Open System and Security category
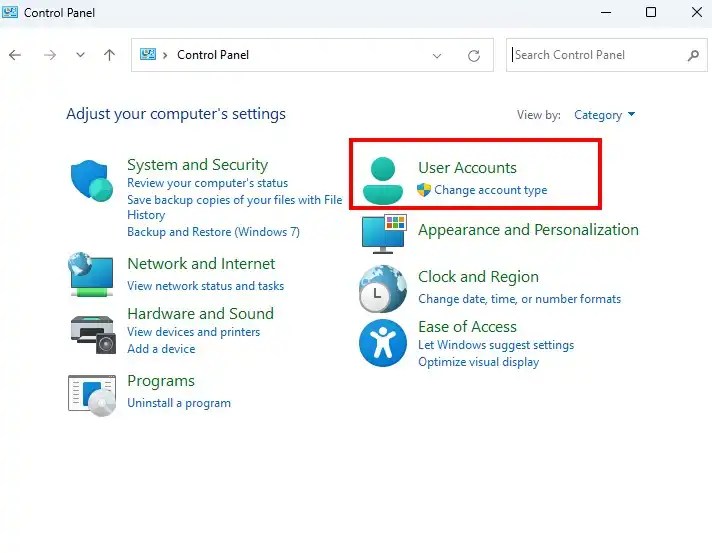The height and width of the screenshot is (553, 712). pos(198,164)
